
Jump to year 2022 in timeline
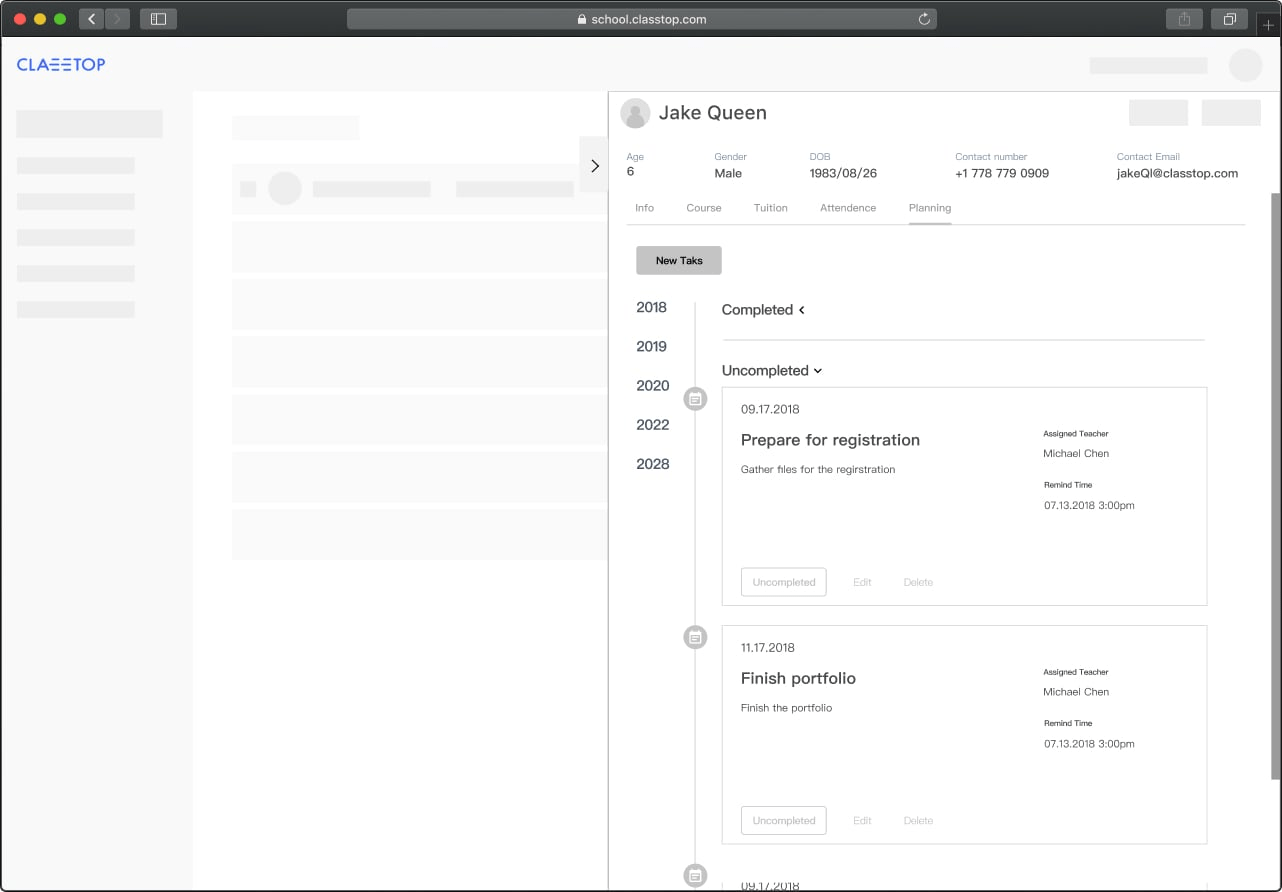click(x=653, y=425)
